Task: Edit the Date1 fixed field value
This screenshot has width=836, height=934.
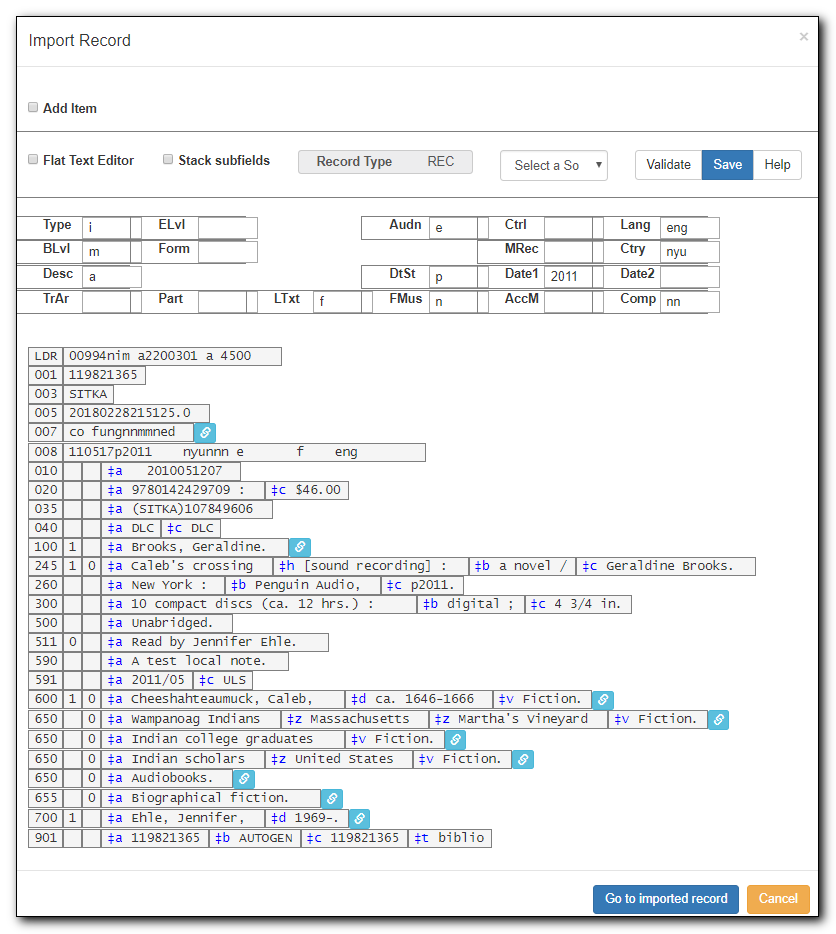Action: tap(568, 276)
